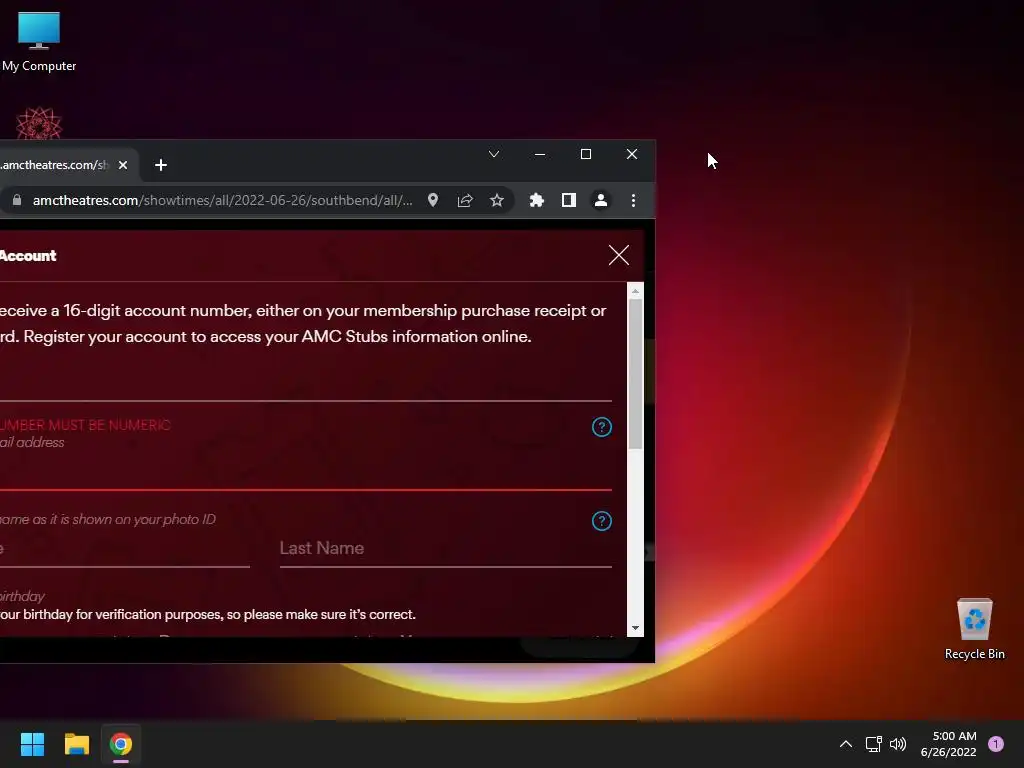Open notification badge in taskbar
Viewport: 1024px width, 768px height.
pos(995,744)
